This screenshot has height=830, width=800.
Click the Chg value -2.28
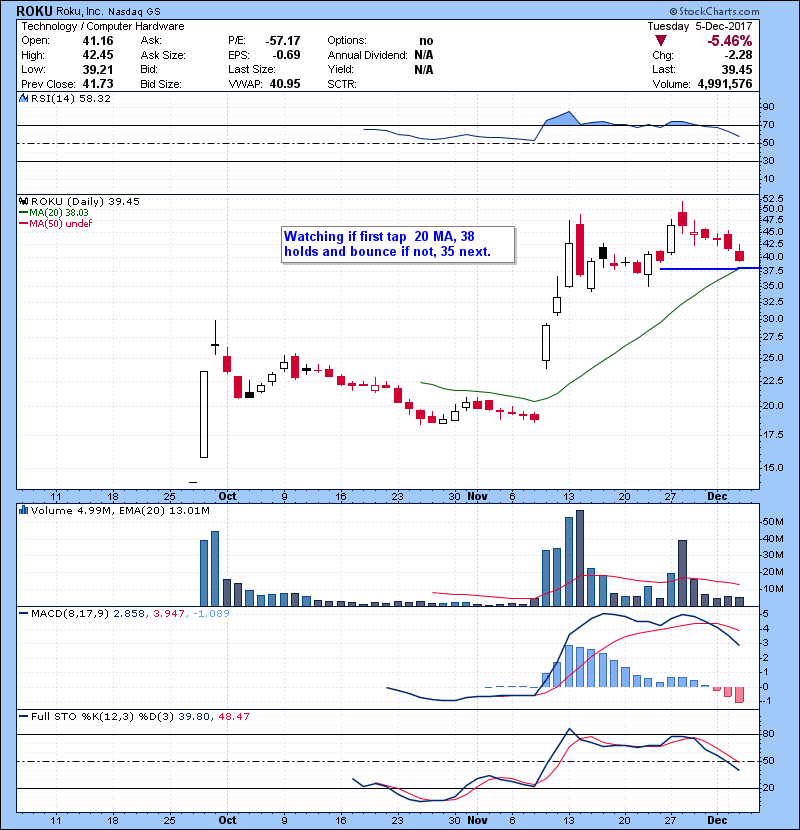[738, 55]
